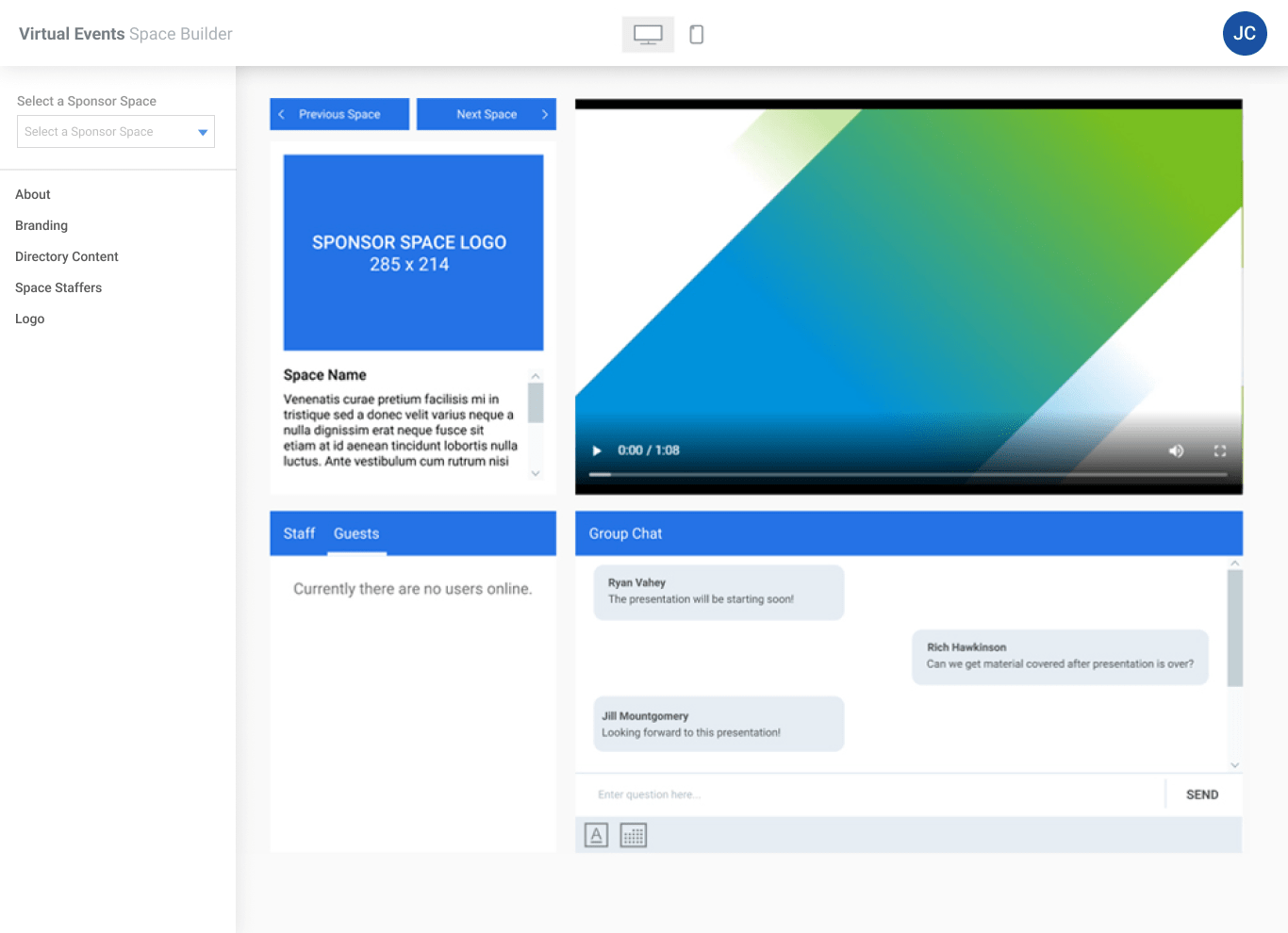
Task: Click the video progress bar
Action: [909, 474]
